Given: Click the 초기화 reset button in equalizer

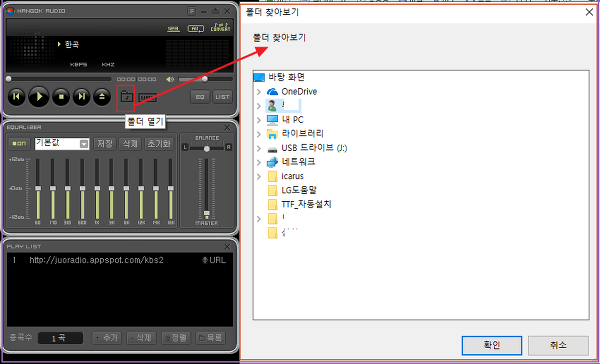Looking at the screenshot, I should [x=159, y=144].
